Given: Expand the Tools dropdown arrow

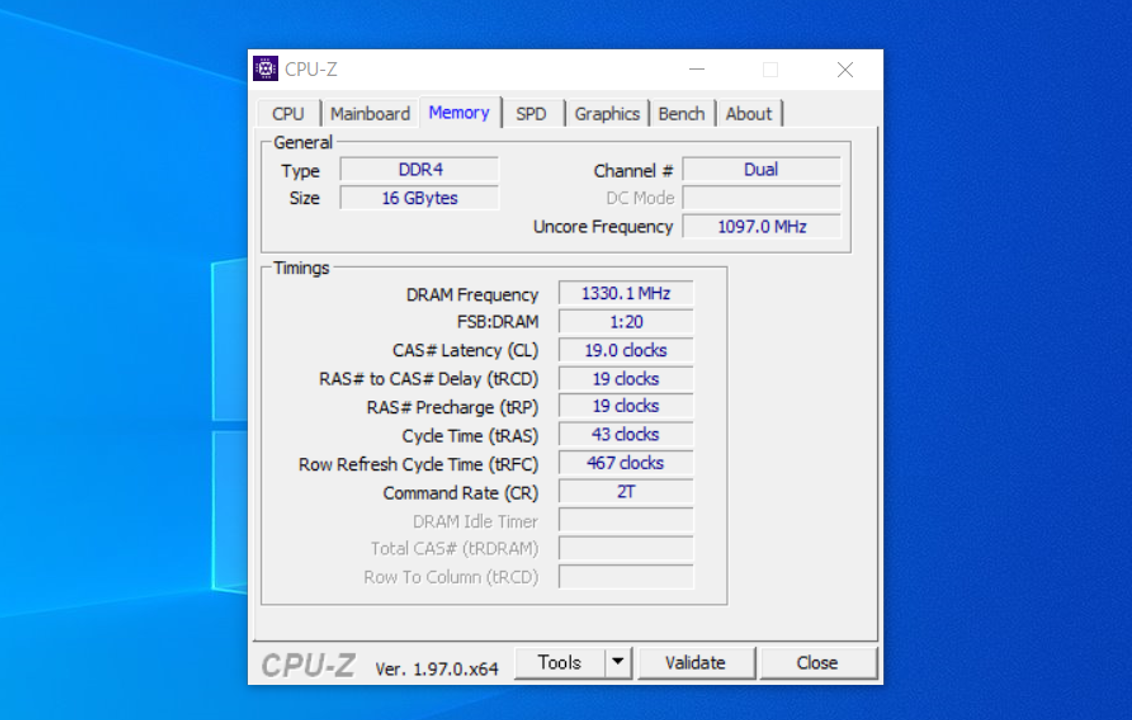Looking at the screenshot, I should click(618, 663).
